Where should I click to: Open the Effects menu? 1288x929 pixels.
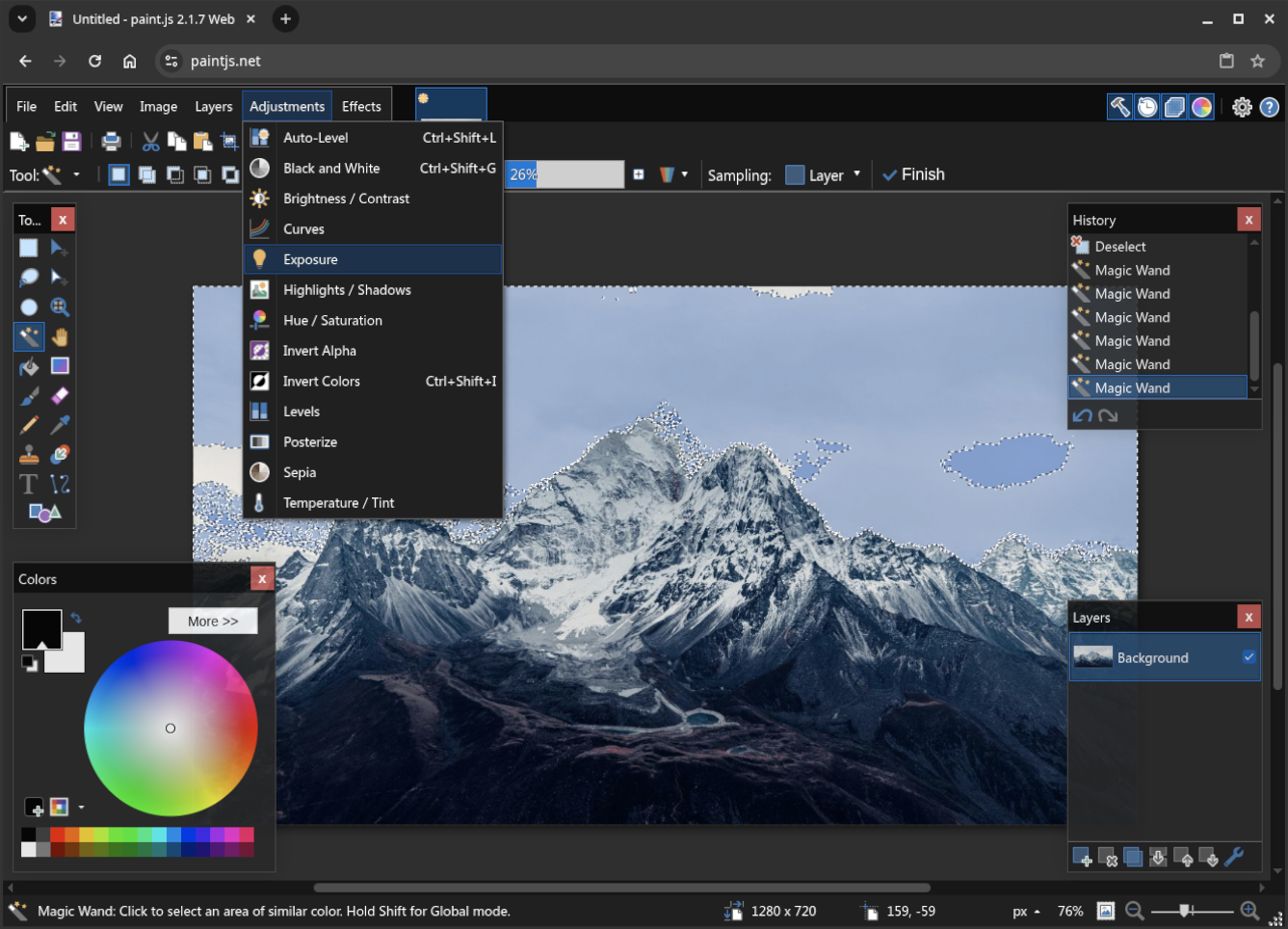tap(361, 107)
